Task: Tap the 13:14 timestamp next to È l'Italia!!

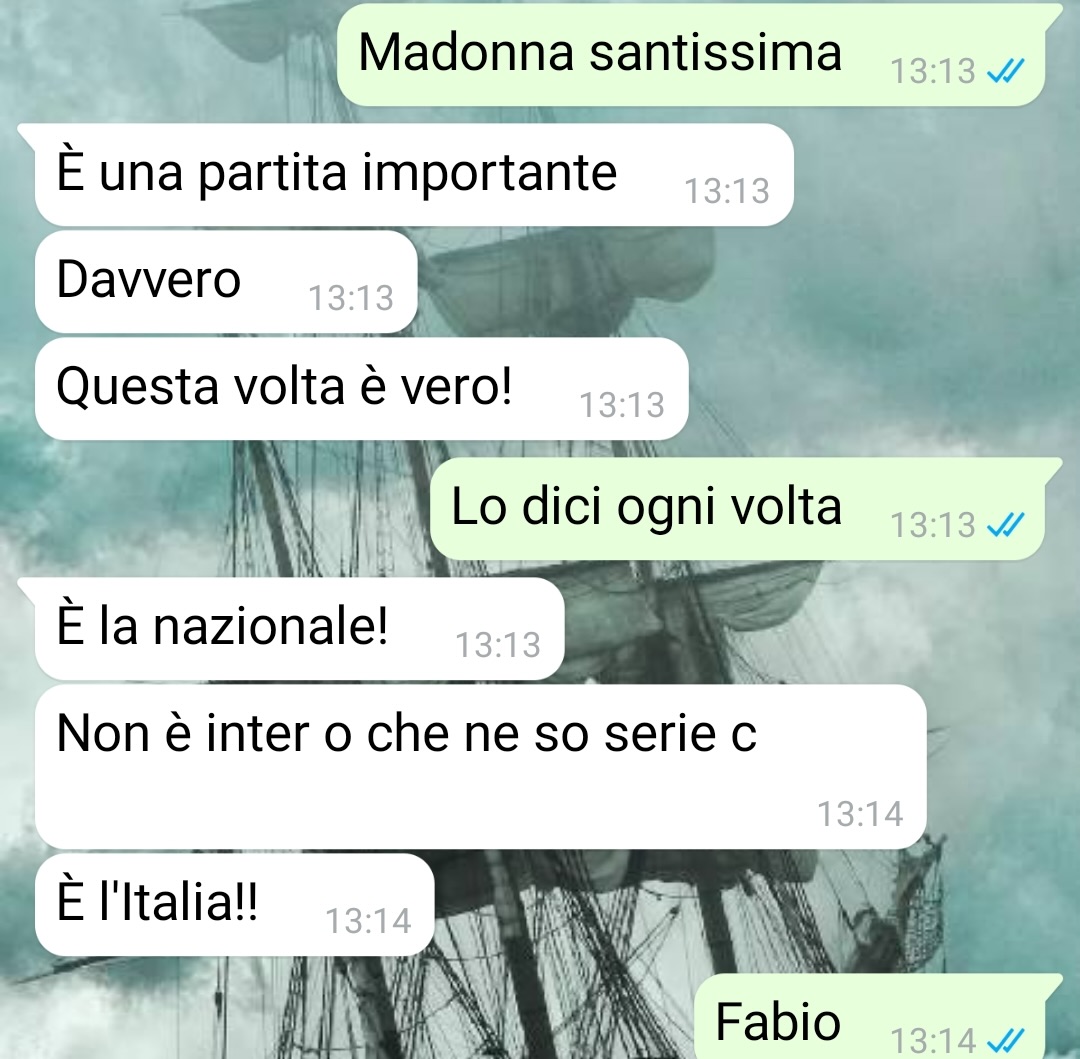Action: [368, 921]
